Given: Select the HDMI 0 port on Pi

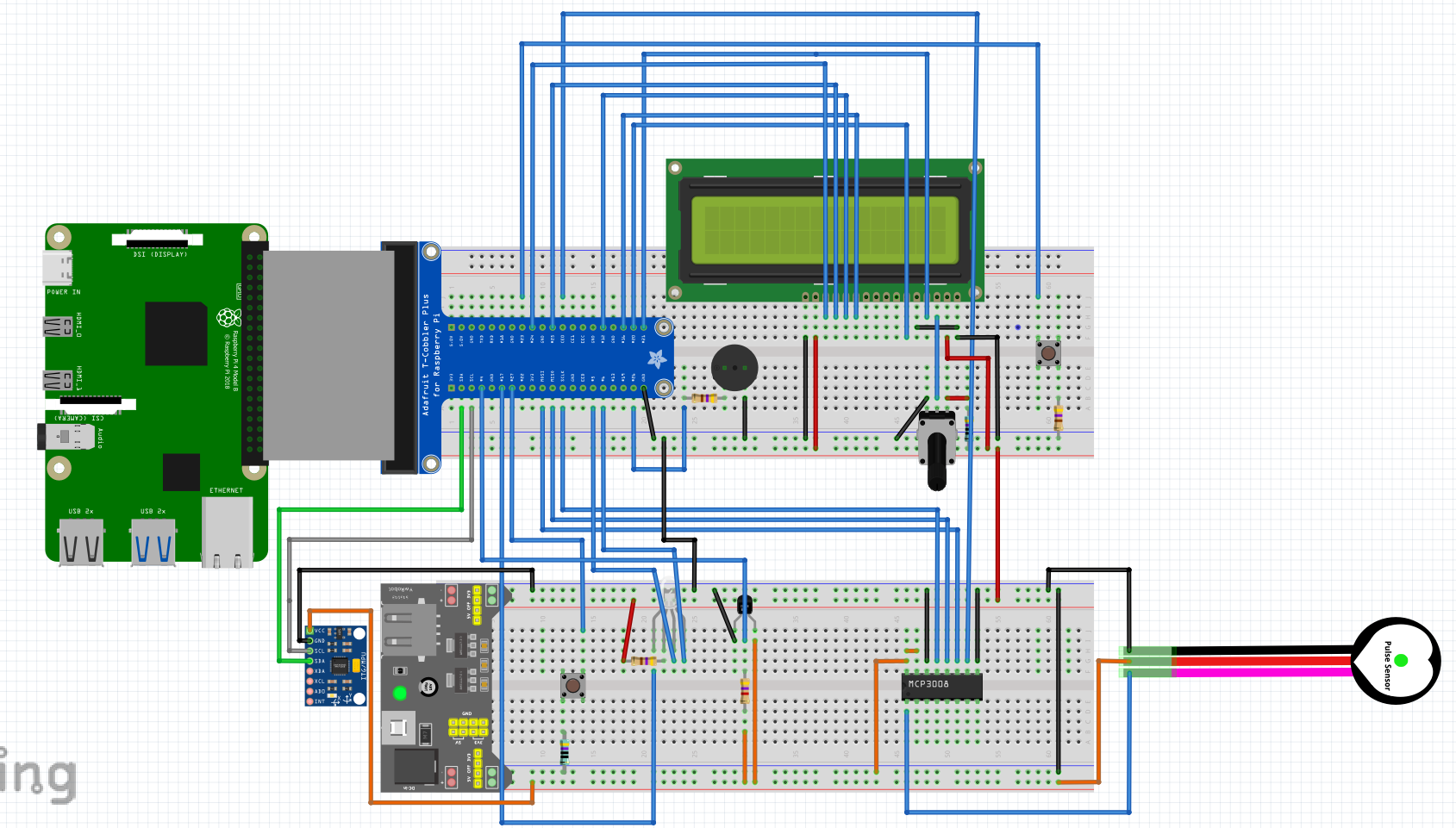Looking at the screenshot, I should click(x=58, y=327).
